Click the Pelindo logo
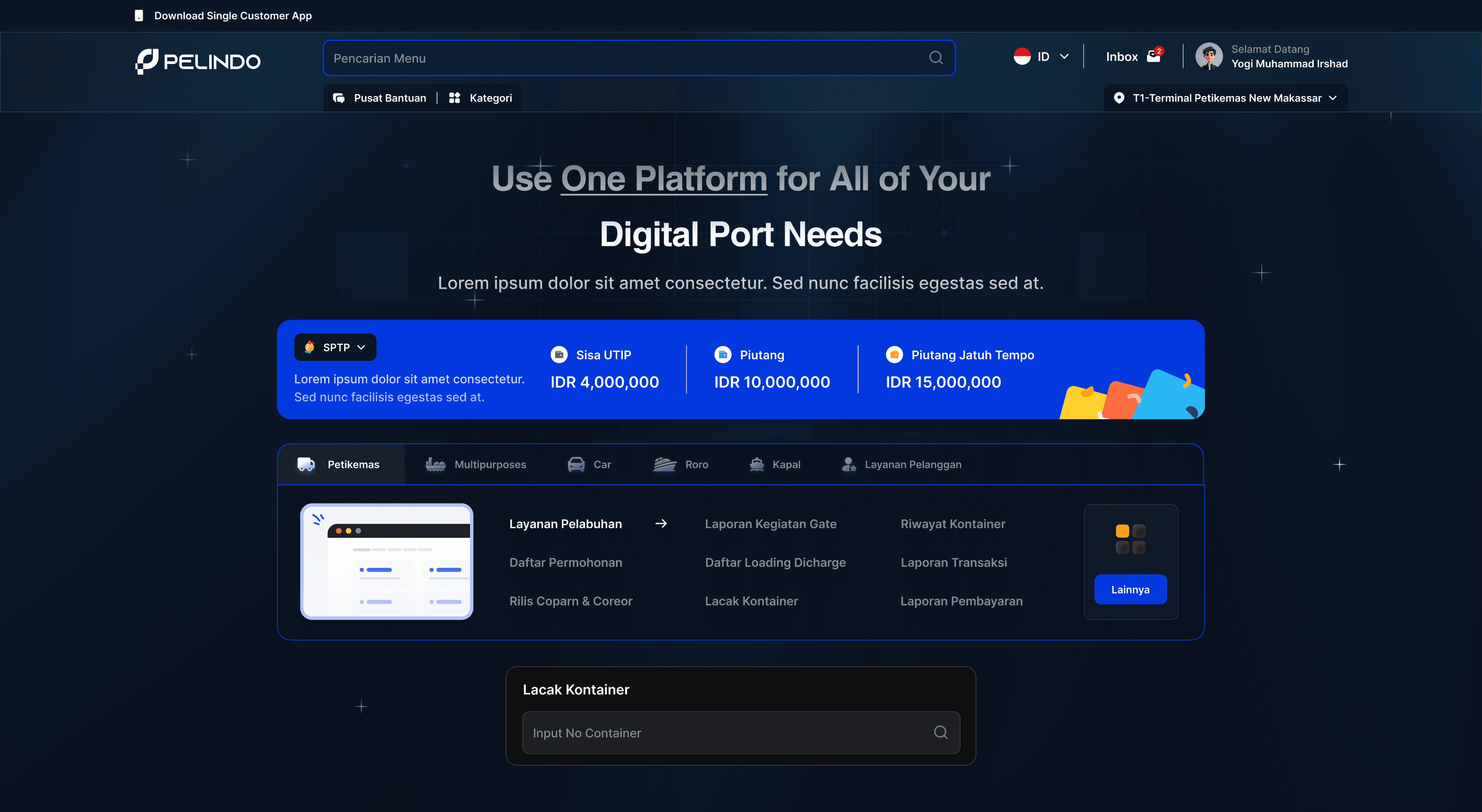 click(198, 61)
